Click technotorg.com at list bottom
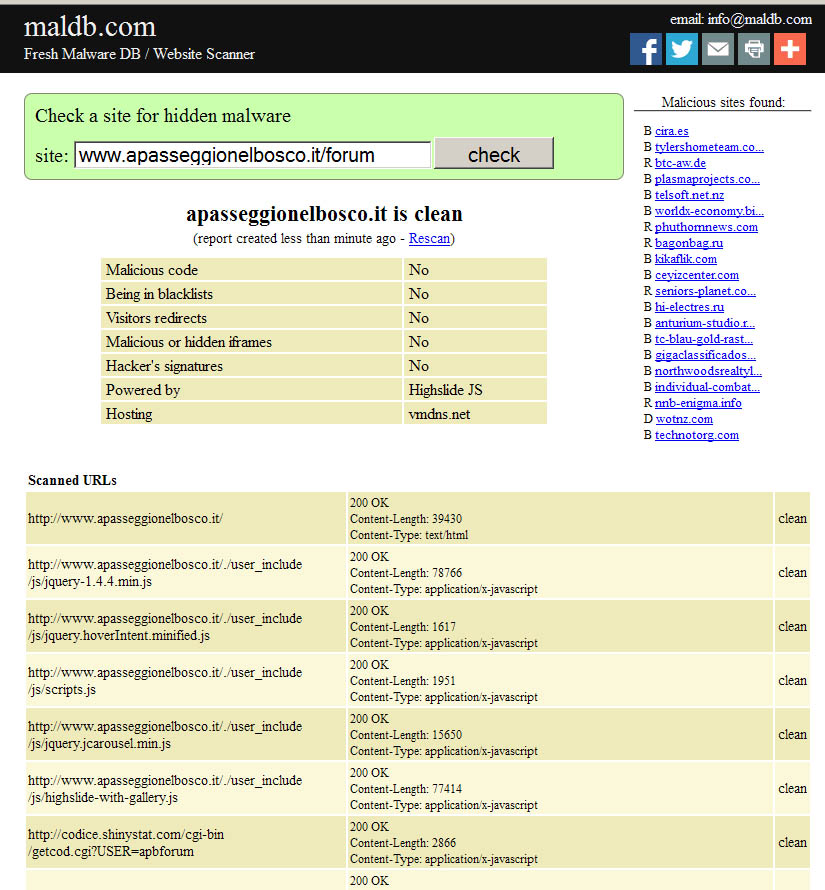This screenshot has height=890, width=825. 696,435
